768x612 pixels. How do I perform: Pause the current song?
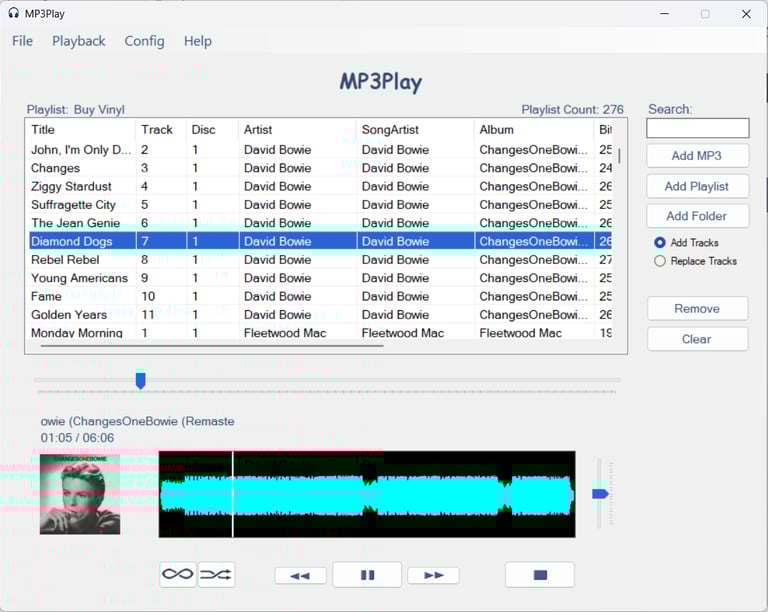367,575
